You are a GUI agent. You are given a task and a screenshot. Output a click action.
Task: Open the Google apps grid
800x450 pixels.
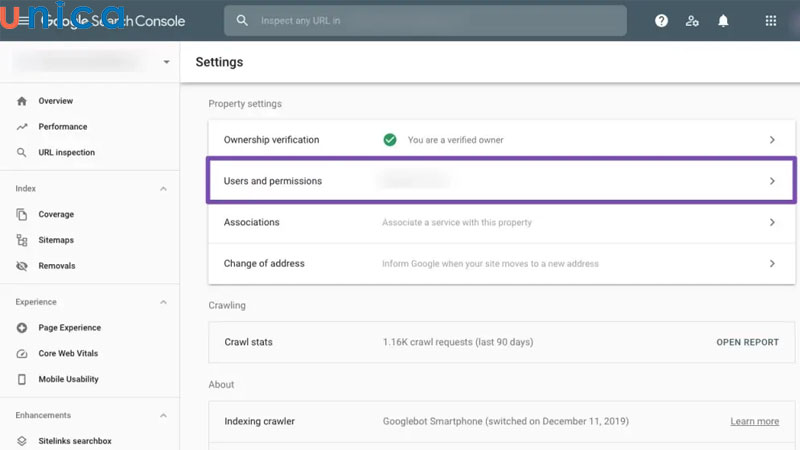(770, 21)
